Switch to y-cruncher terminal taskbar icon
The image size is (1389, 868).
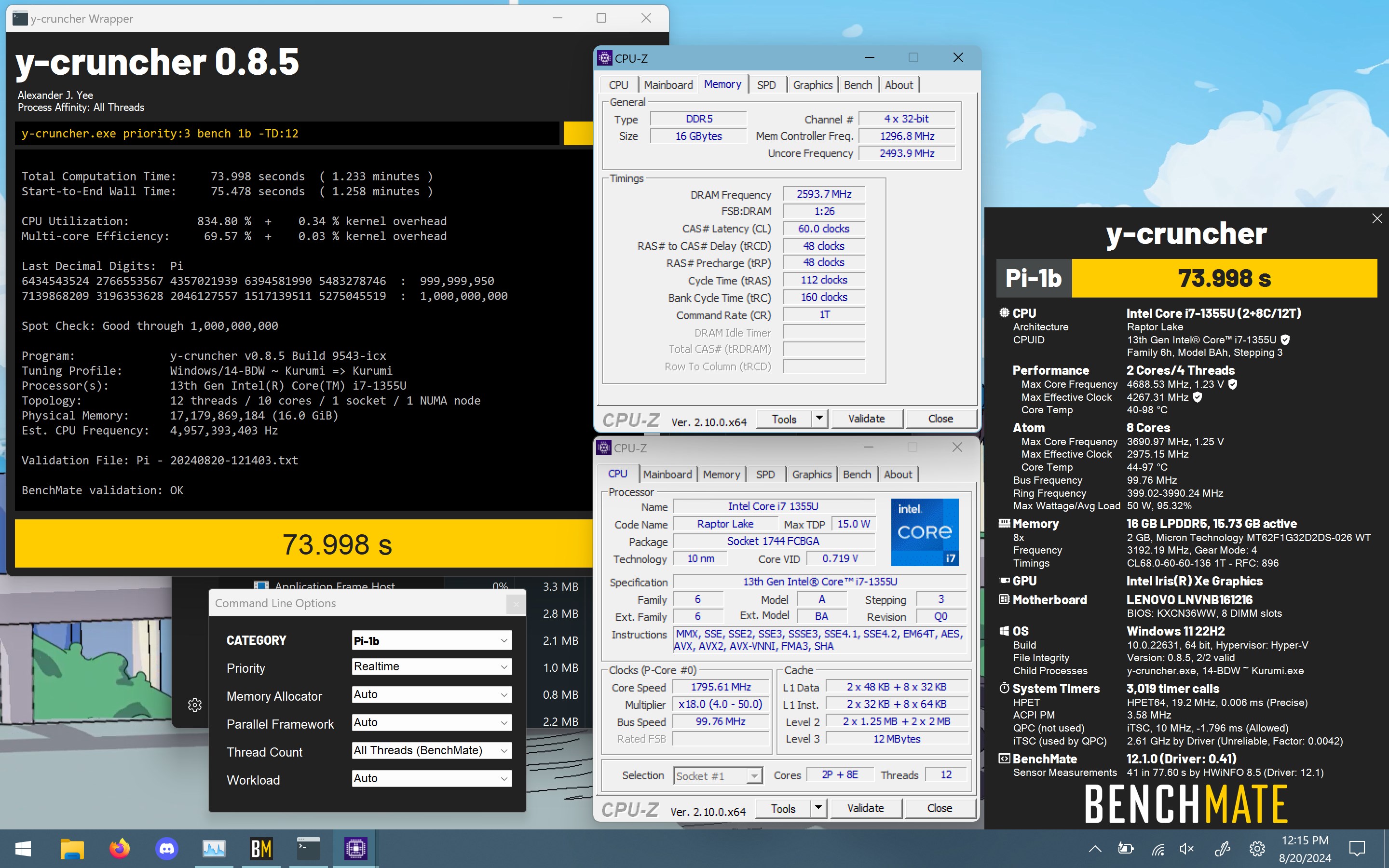[x=308, y=849]
